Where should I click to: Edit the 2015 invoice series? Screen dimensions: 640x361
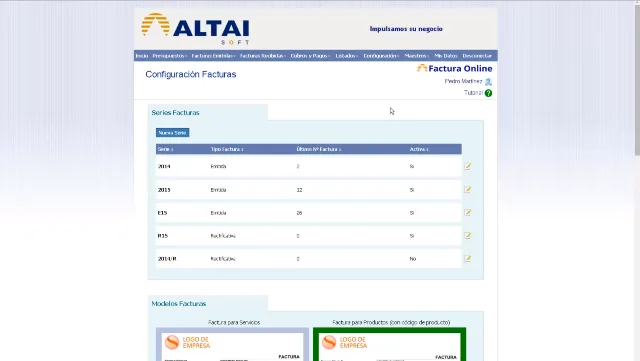click(x=467, y=189)
